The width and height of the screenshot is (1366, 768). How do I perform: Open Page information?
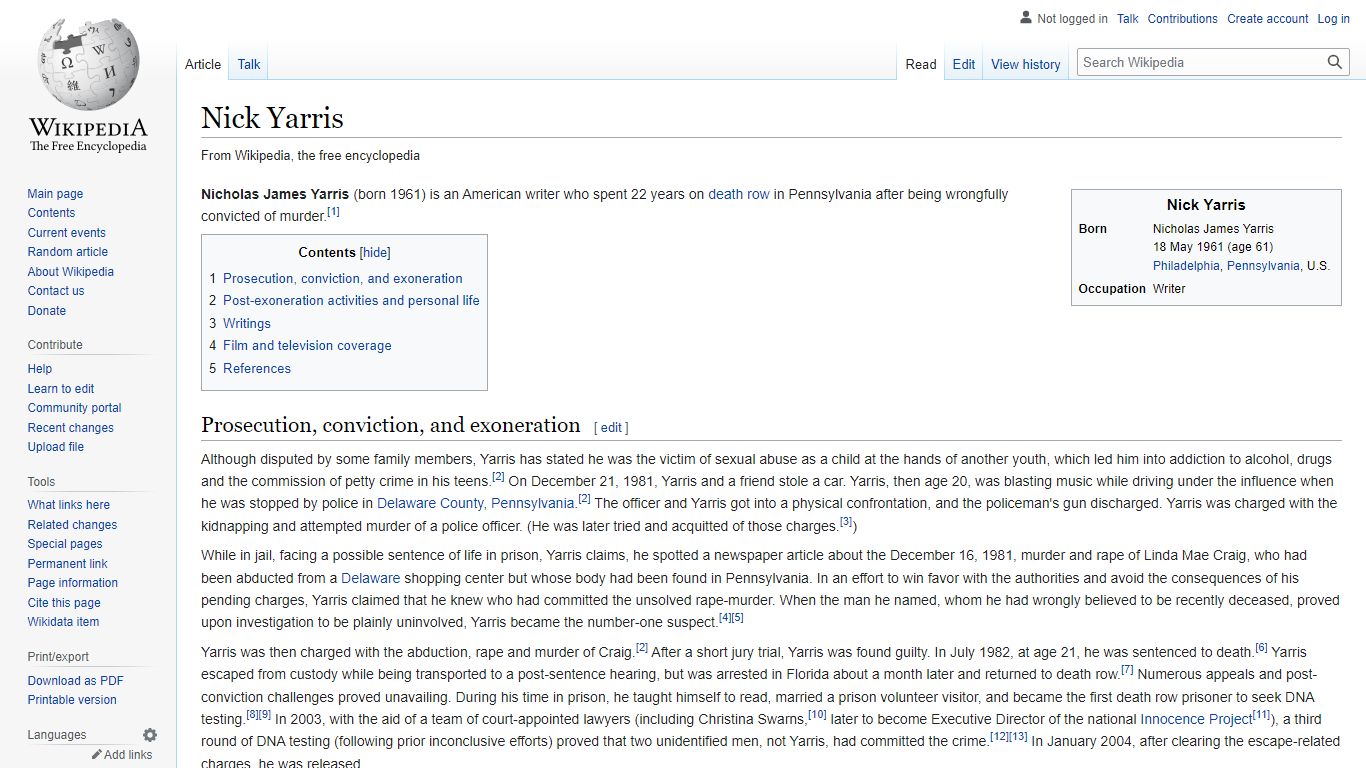(x=73, y=583)
